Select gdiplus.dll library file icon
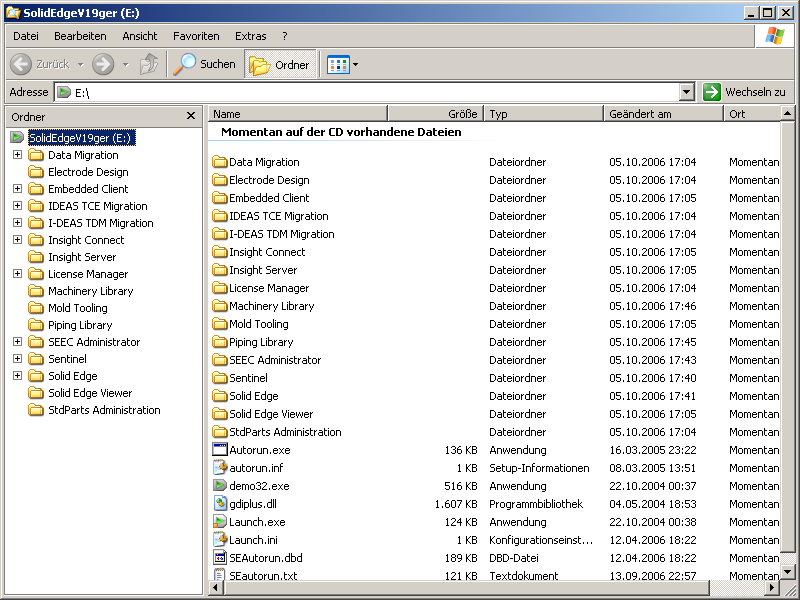Image resolution: width=800 pixels, height=600 pixels. click(220, 504)
